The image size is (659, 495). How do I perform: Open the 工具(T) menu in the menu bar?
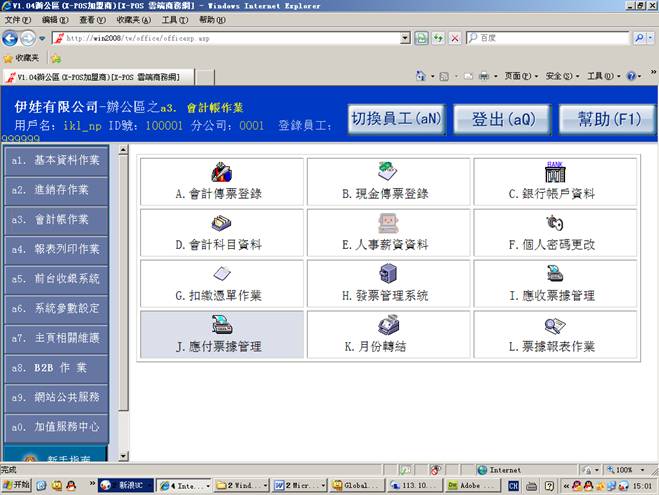point(174,19)
